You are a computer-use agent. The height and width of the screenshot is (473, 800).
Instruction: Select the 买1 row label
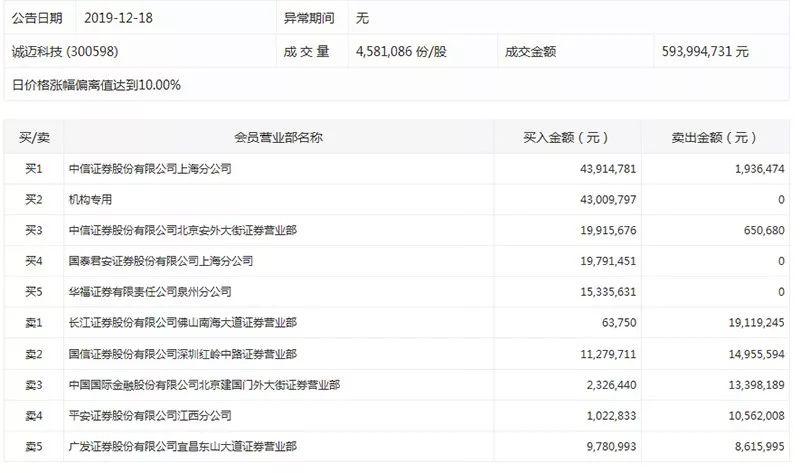(34, 169)
